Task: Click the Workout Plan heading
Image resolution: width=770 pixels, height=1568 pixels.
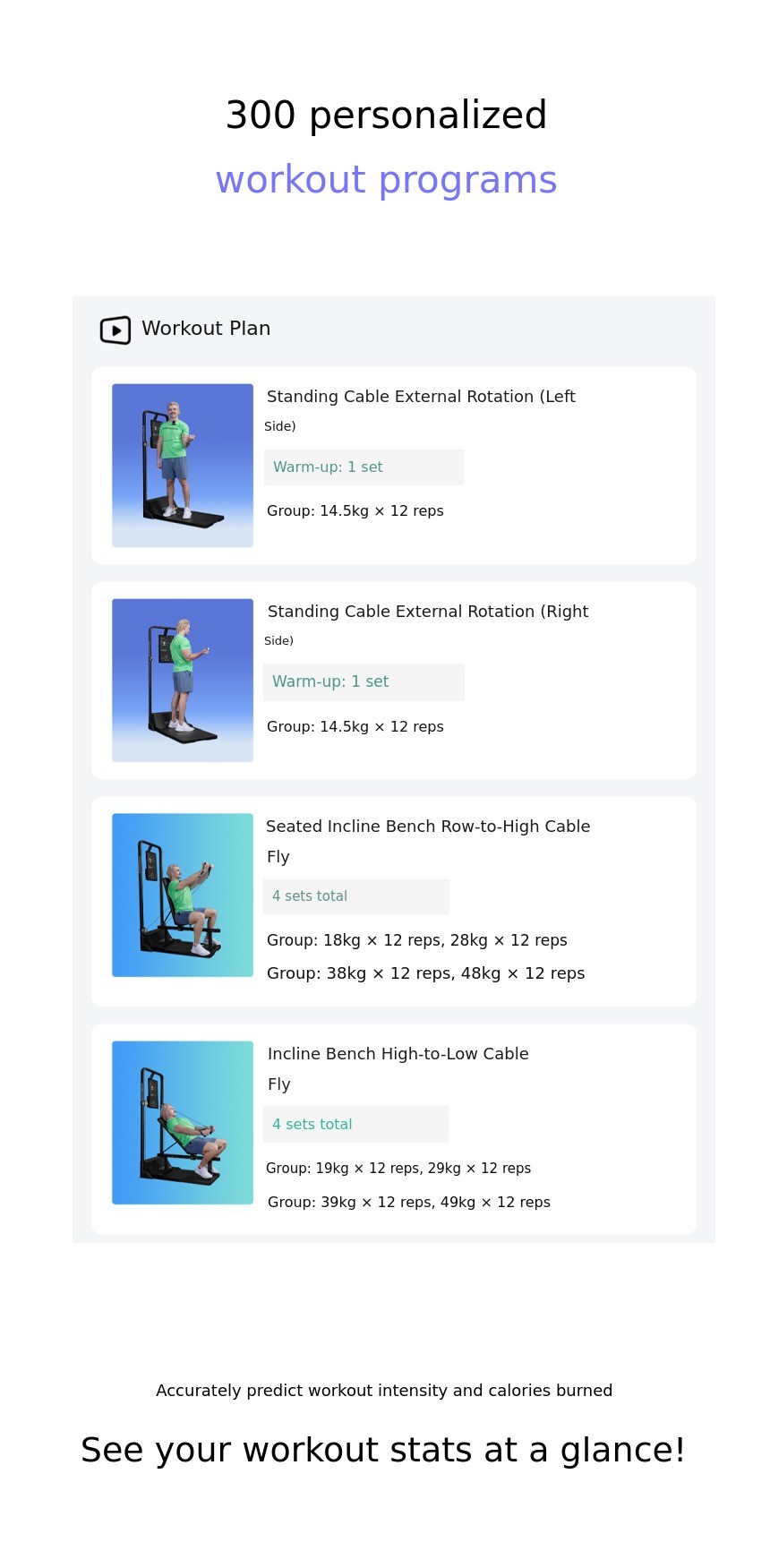Action: coord(206,329)
